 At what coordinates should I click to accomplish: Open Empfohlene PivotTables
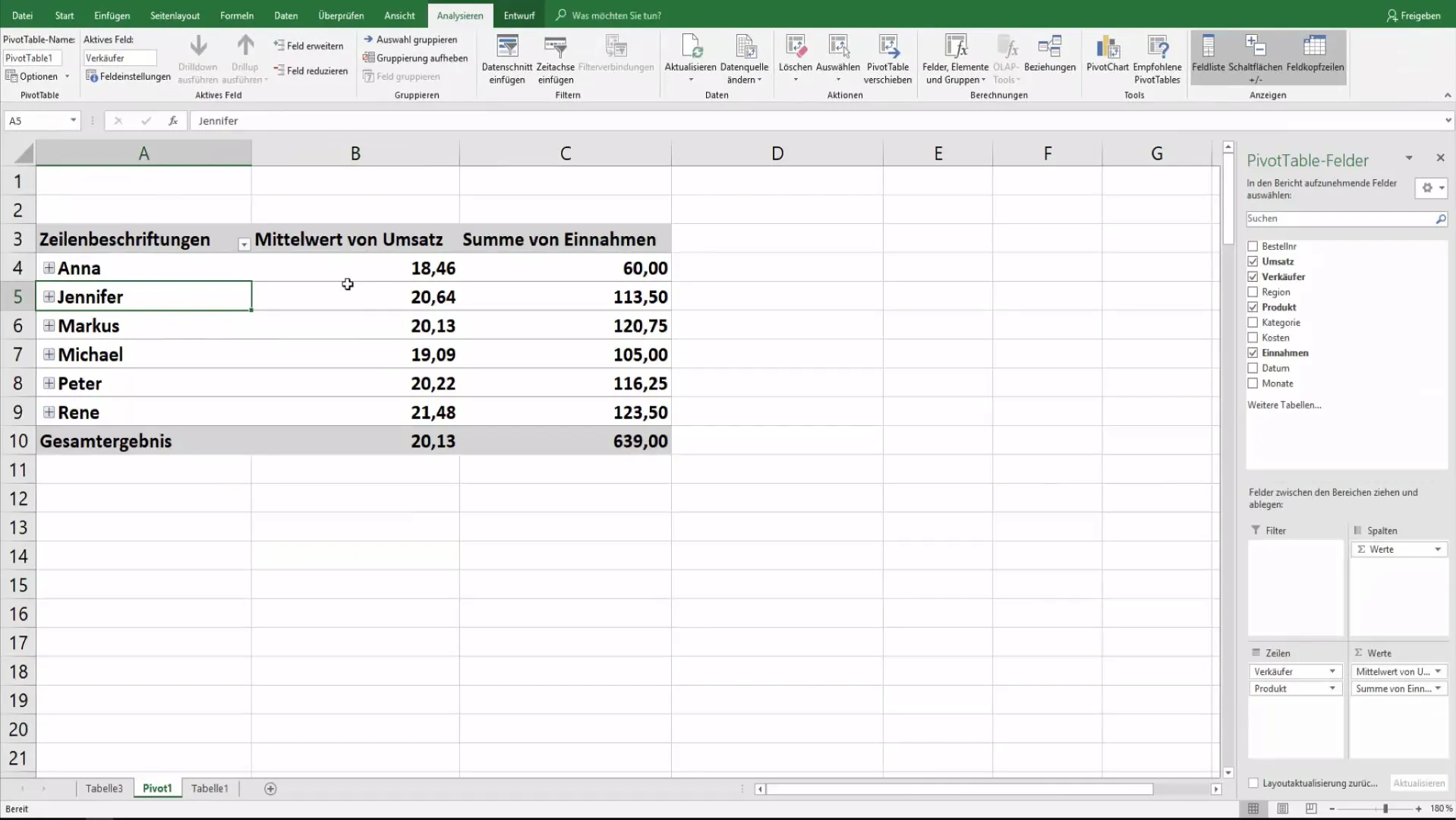coord(1157,59)
